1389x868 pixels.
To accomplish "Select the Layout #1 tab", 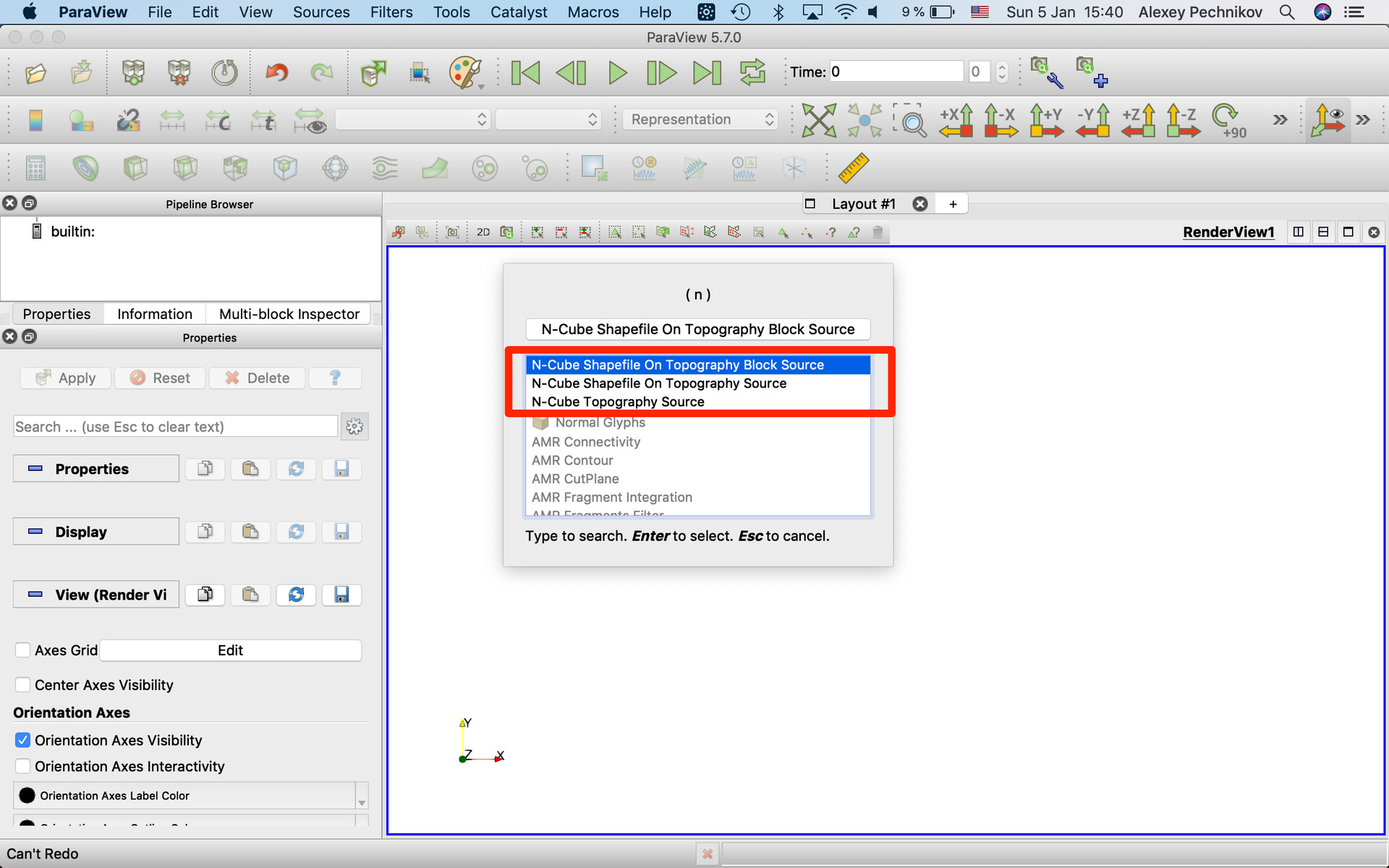I will click(863, 204).
